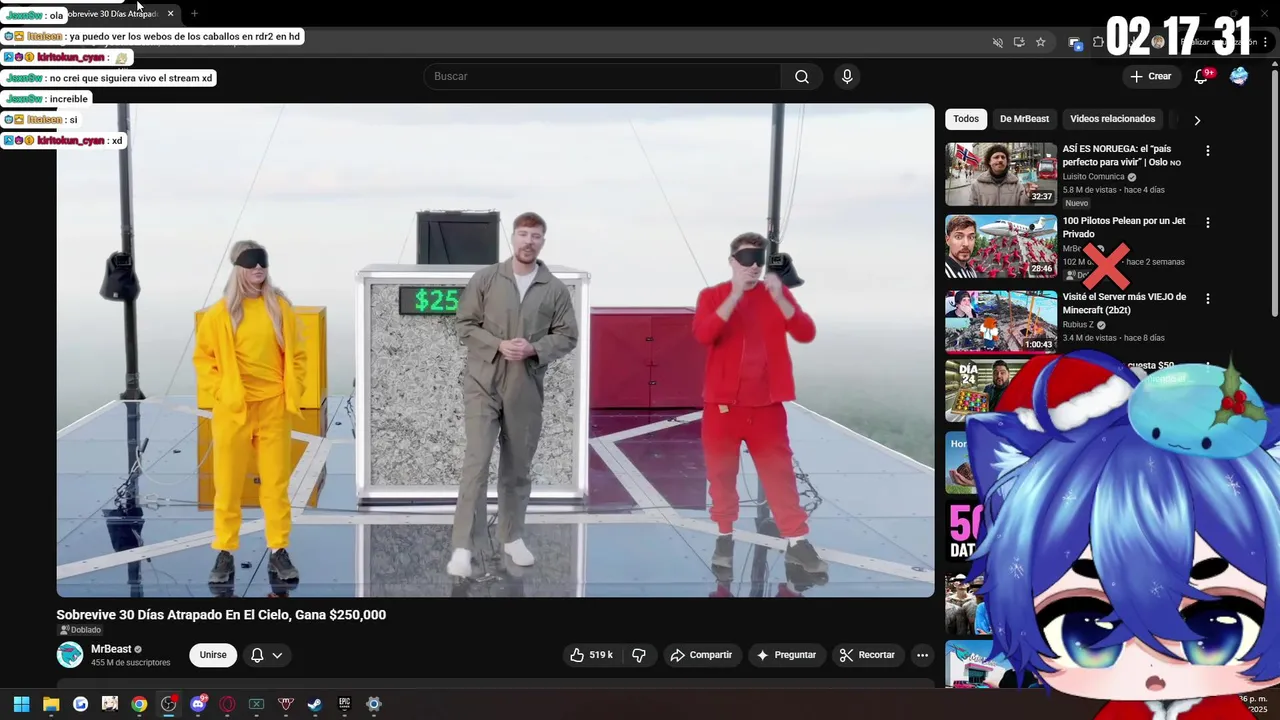The width and height of the screenshot is (1280, 720).
Task: Open Opera browser from taskbar
Action: [227, 704]
